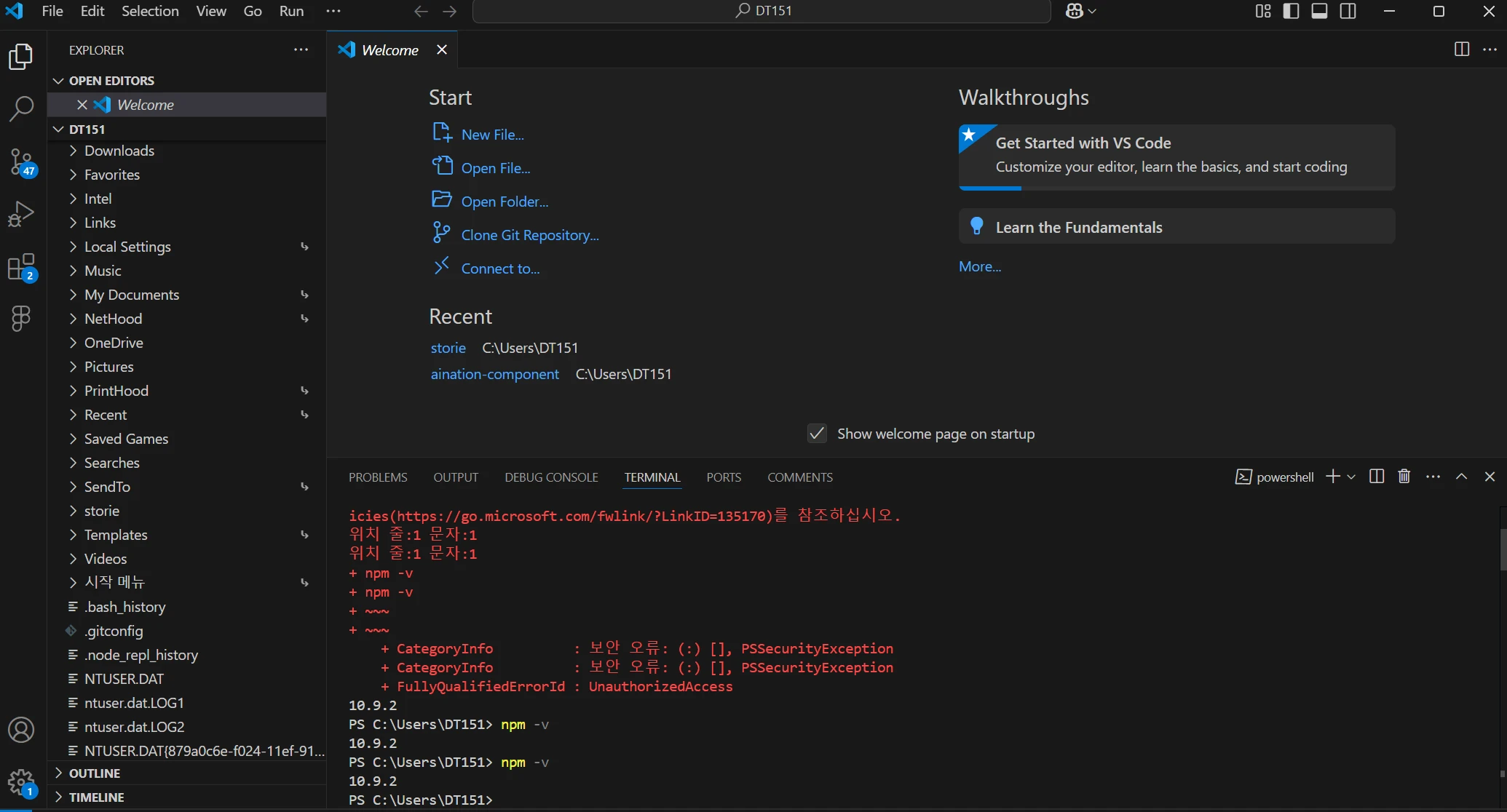
Task: Create a new terminal with plus icon
Action: [x=1332, y=477]
